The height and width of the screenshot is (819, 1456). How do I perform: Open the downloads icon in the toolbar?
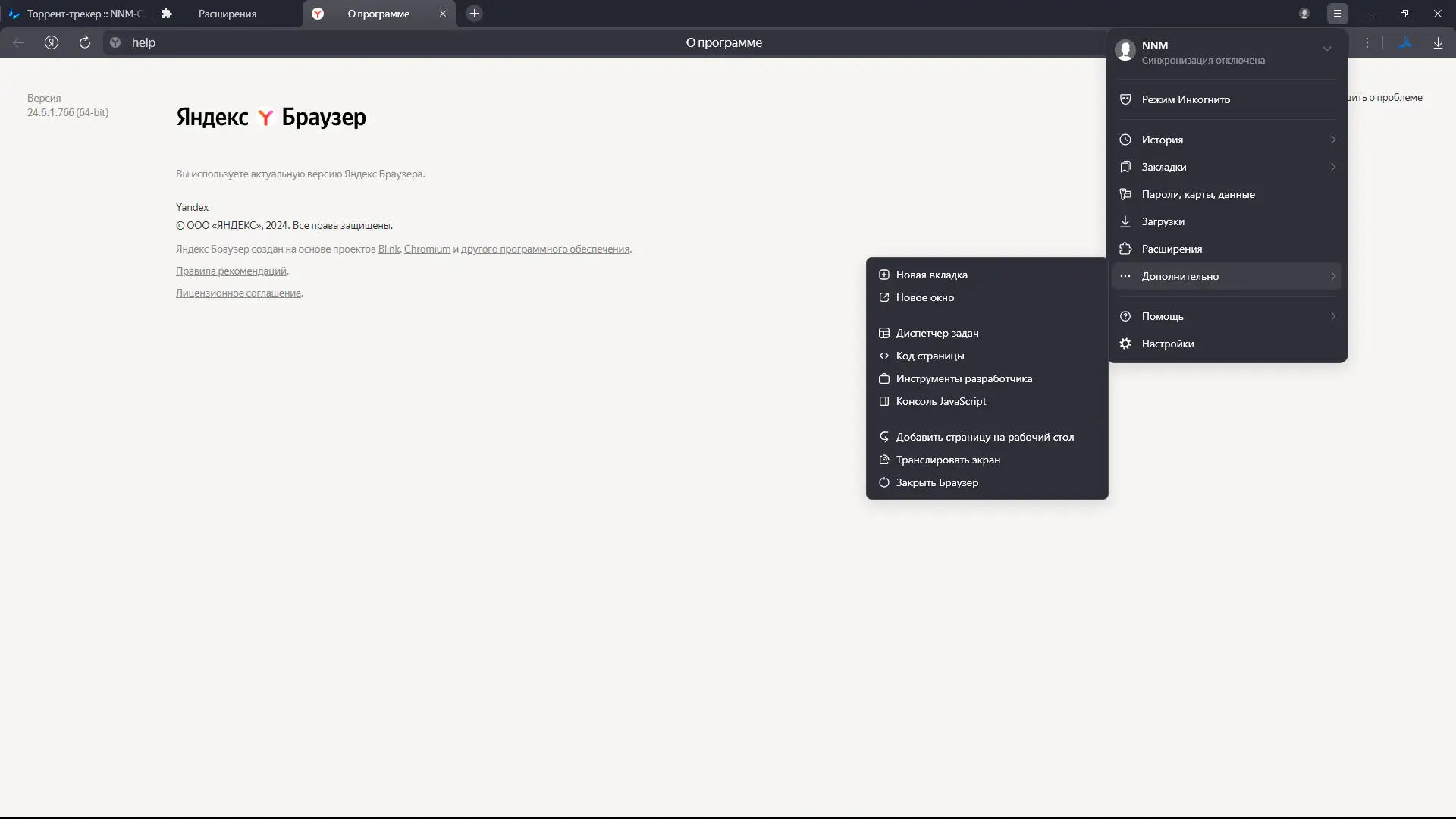point(1438,43)
